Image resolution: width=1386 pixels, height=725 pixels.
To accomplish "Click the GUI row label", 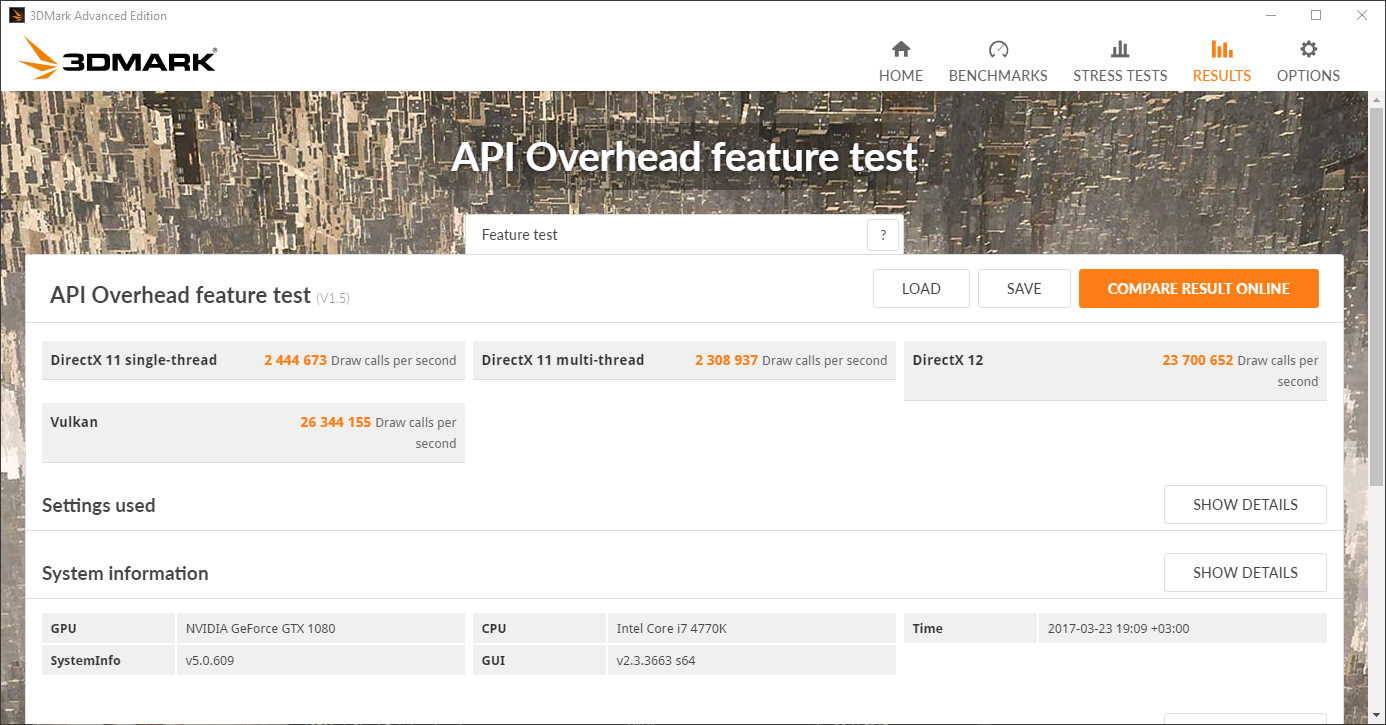I will pos(492,661).
